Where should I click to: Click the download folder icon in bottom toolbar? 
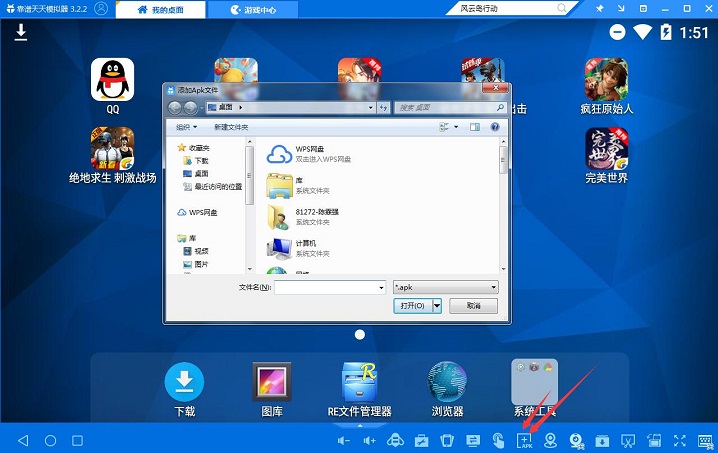coord(602,441)
